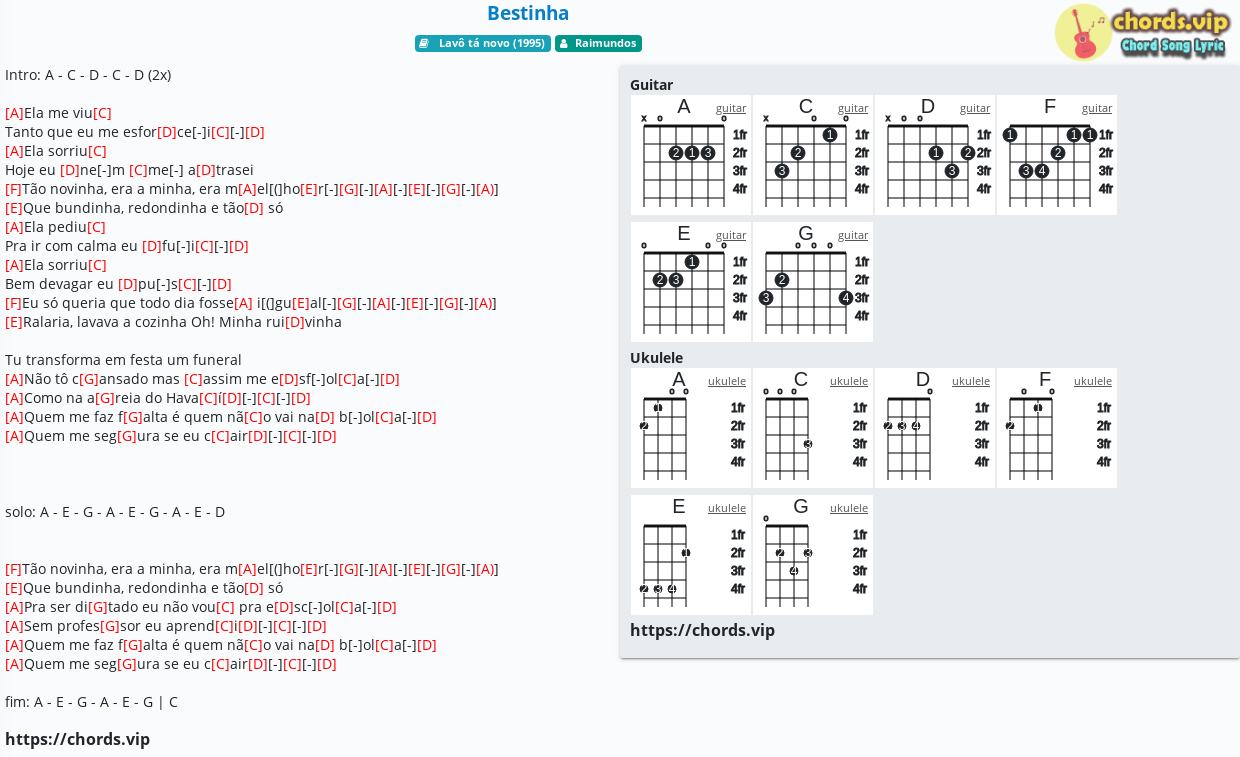The width and height of the screenshot is (1240, 757).
Task: Select the ukulele E chord fretboard diagram
Action: click(691, 555)
